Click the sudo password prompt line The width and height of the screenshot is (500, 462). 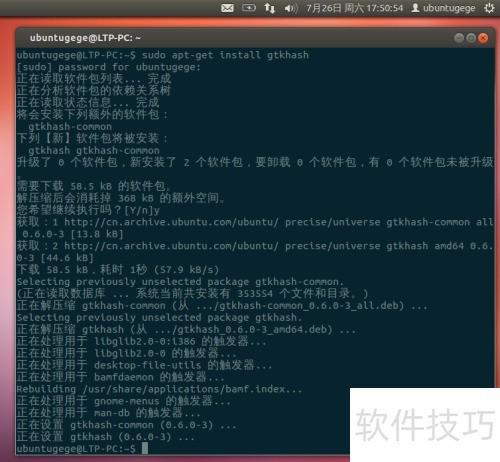109,67
